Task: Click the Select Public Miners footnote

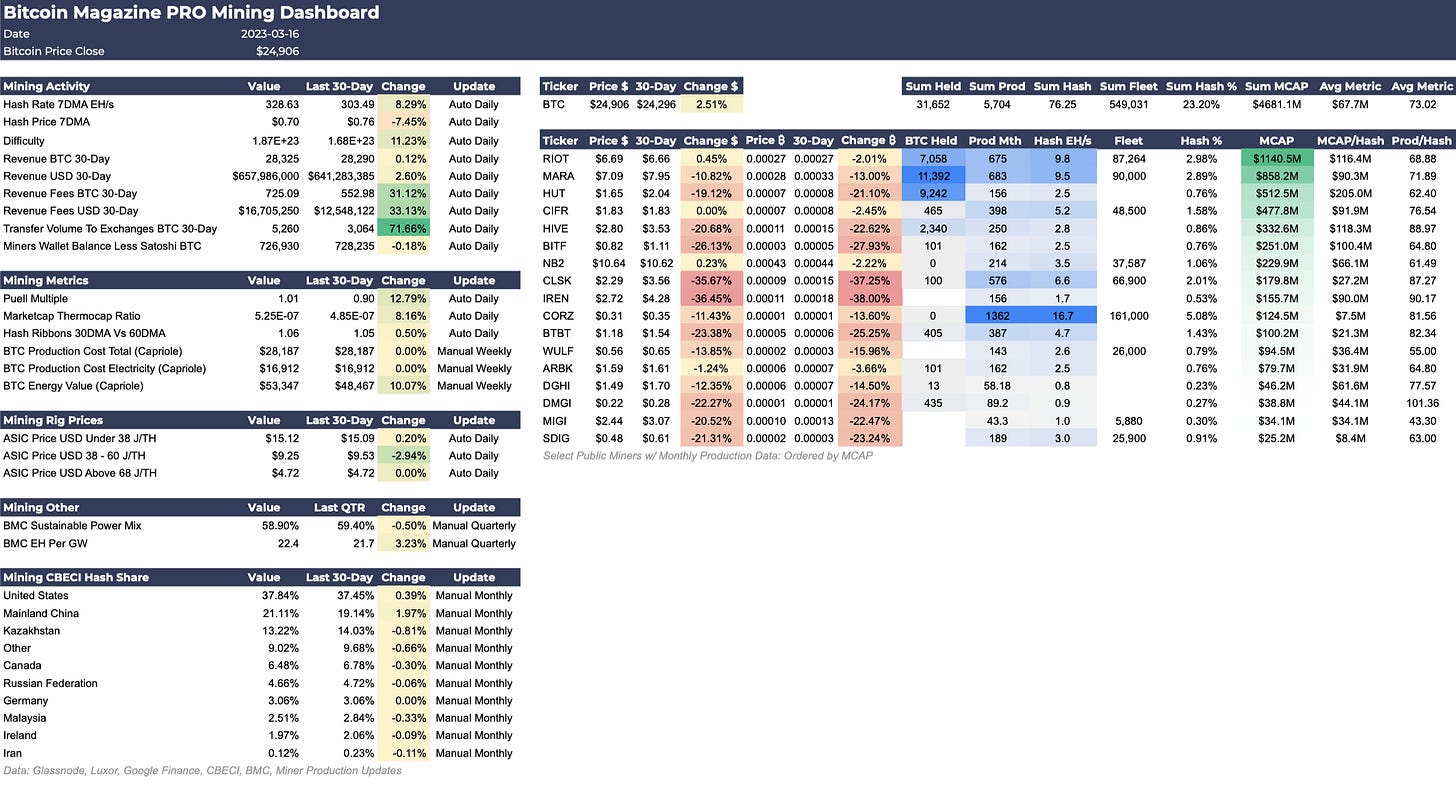Action: pyautogui.click(x=708, y=455)
